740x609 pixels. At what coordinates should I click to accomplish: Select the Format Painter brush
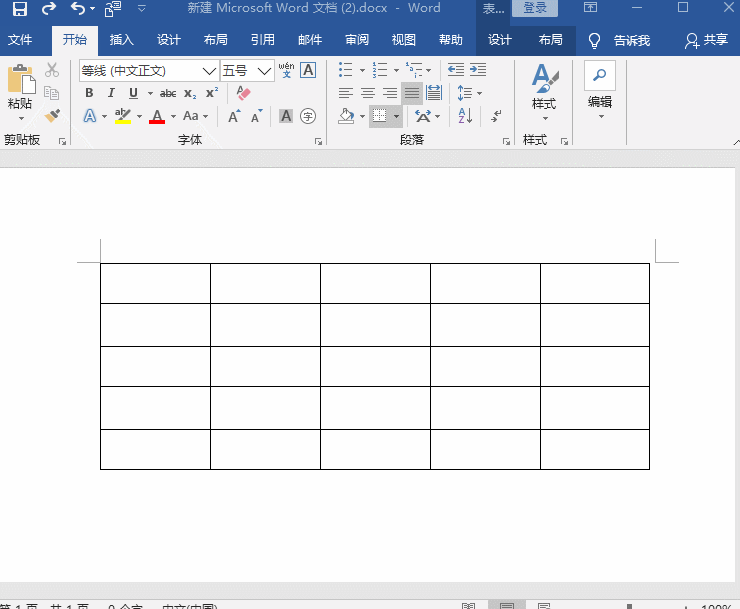[x=52, y=116]
